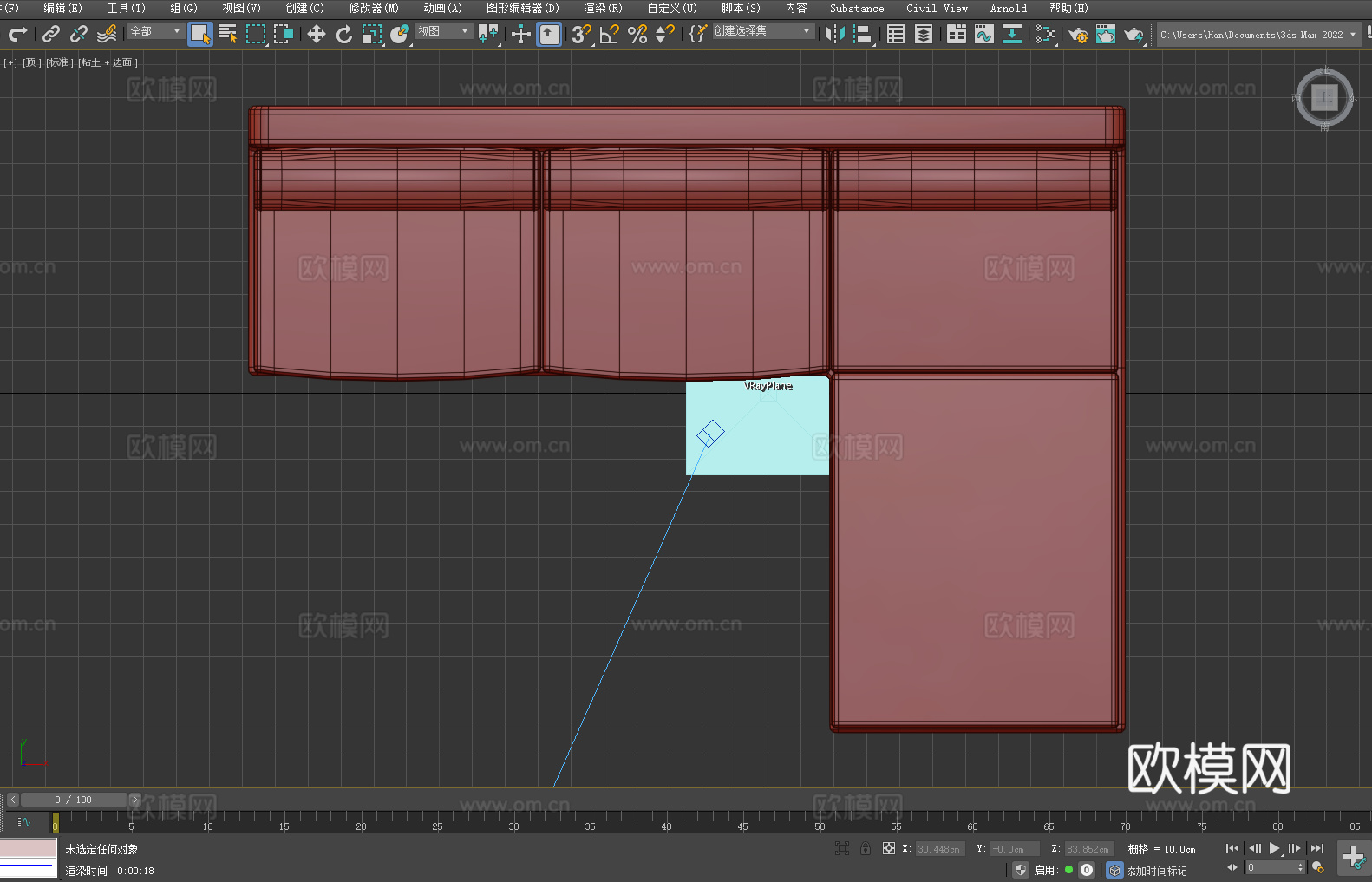Viewport: 1372px width, 882px height.
Task: Toggle 3D Snaps
Action: [581, 34]
